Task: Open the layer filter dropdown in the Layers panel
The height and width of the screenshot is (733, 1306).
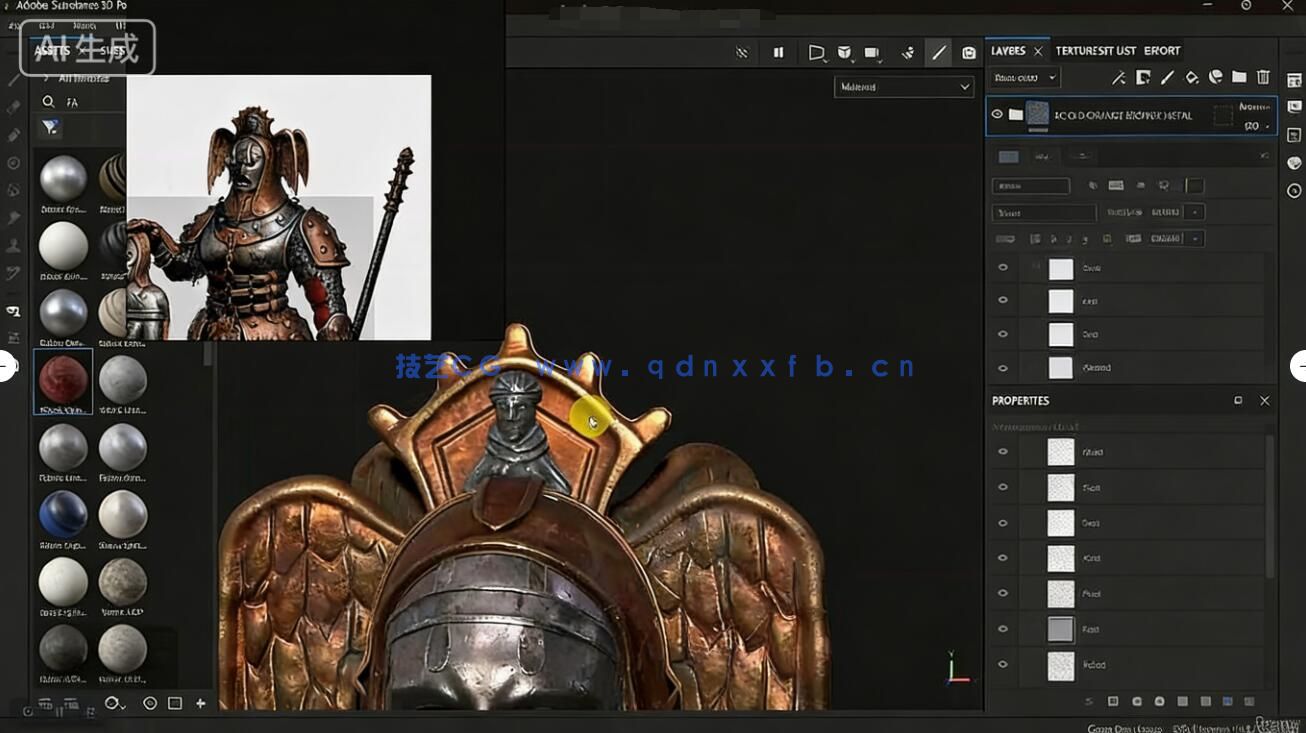Action: [1022, 77]
